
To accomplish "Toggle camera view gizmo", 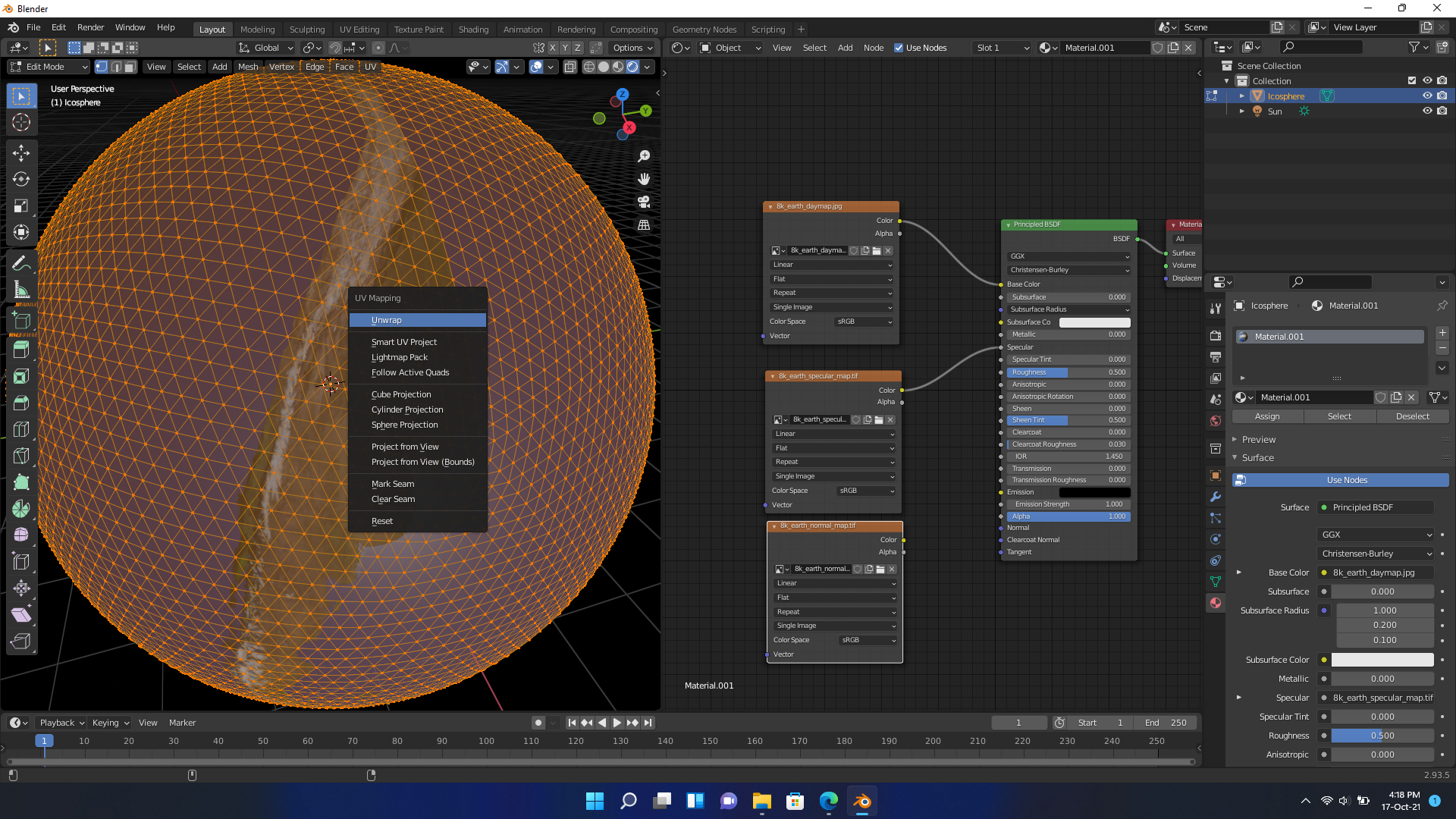I will 644,202.
